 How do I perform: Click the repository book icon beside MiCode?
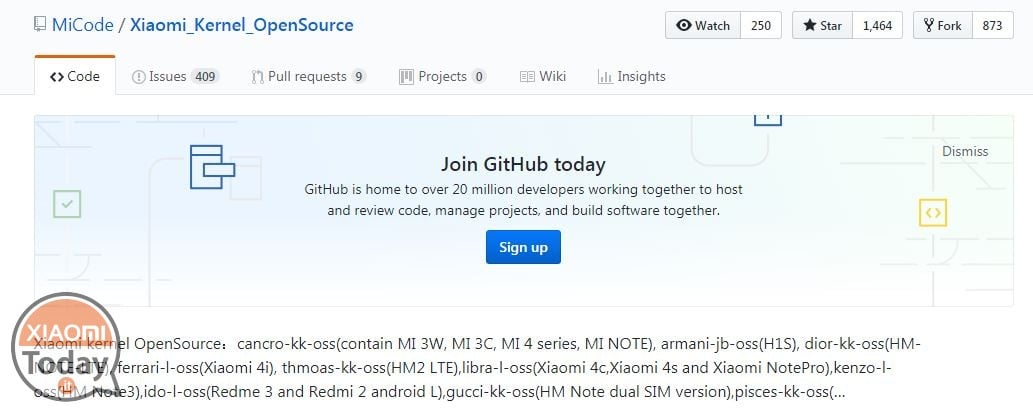click(40, 25)
